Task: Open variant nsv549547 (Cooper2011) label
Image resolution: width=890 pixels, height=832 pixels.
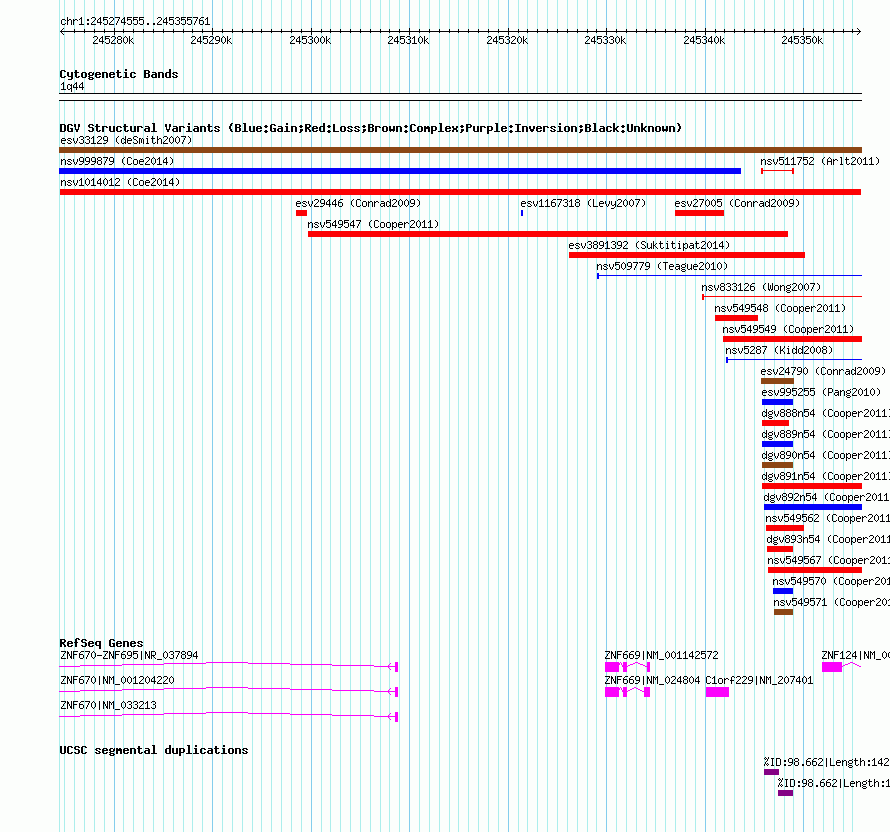Action: tap(373, 224)
